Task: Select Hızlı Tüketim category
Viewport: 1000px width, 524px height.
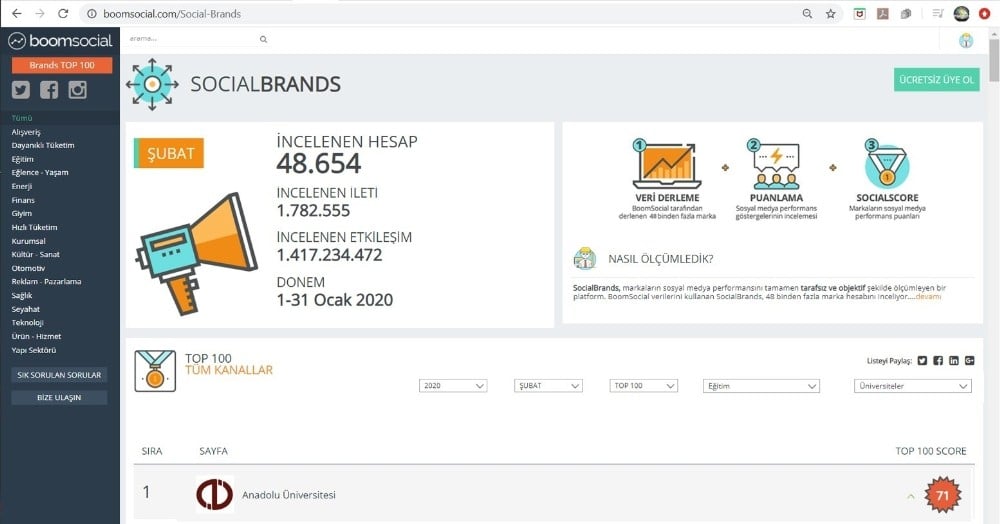Action: (34, 228)
